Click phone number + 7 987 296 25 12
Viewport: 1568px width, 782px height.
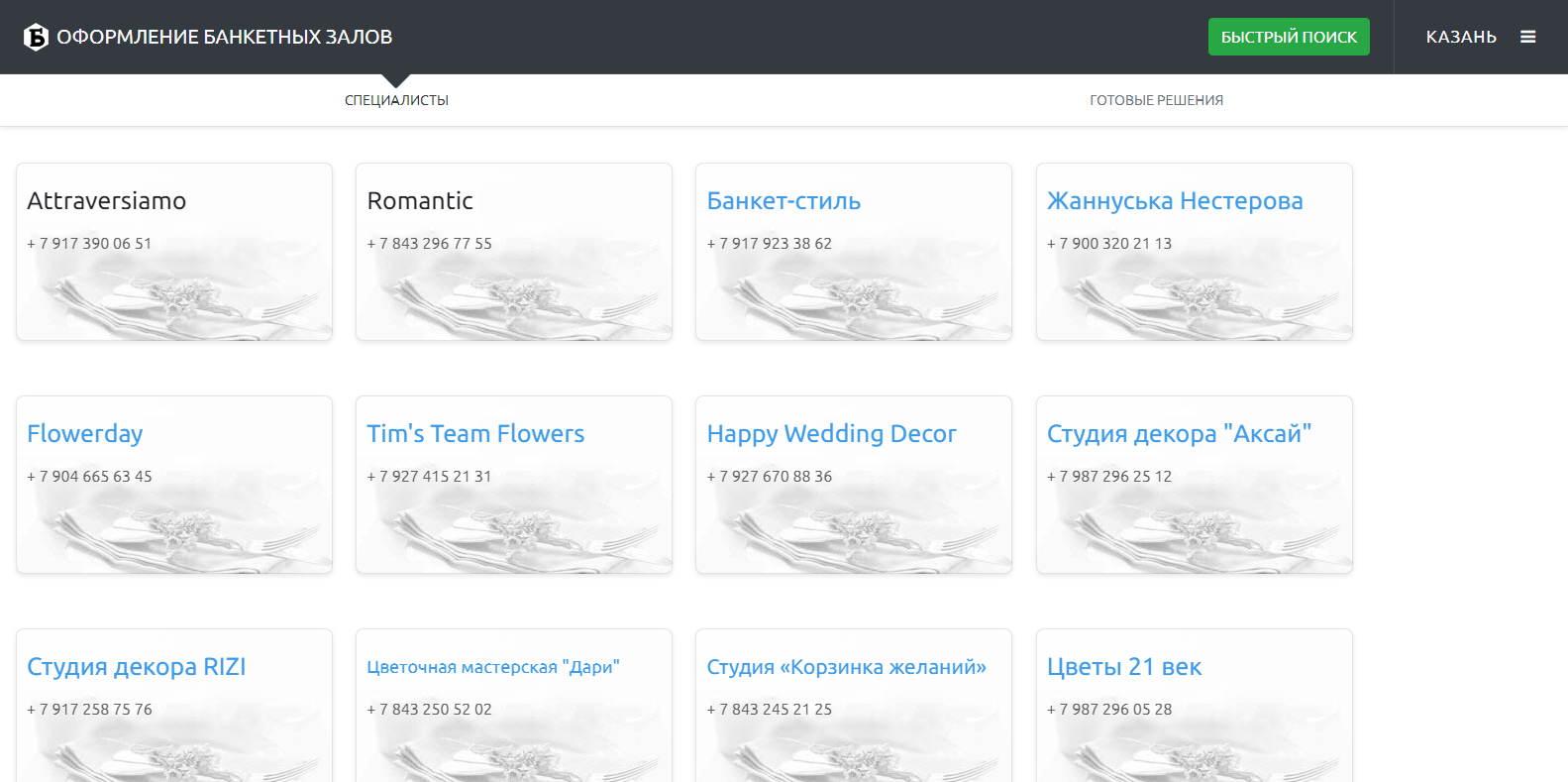coord(1109,477)
